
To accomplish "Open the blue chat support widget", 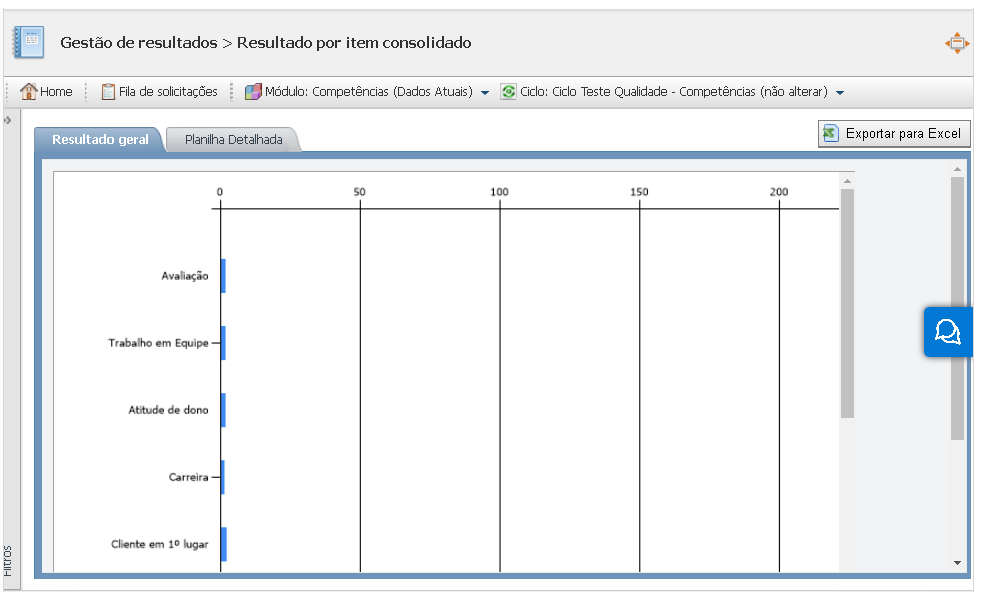I will pyautogui.click(x=947, y=331).
